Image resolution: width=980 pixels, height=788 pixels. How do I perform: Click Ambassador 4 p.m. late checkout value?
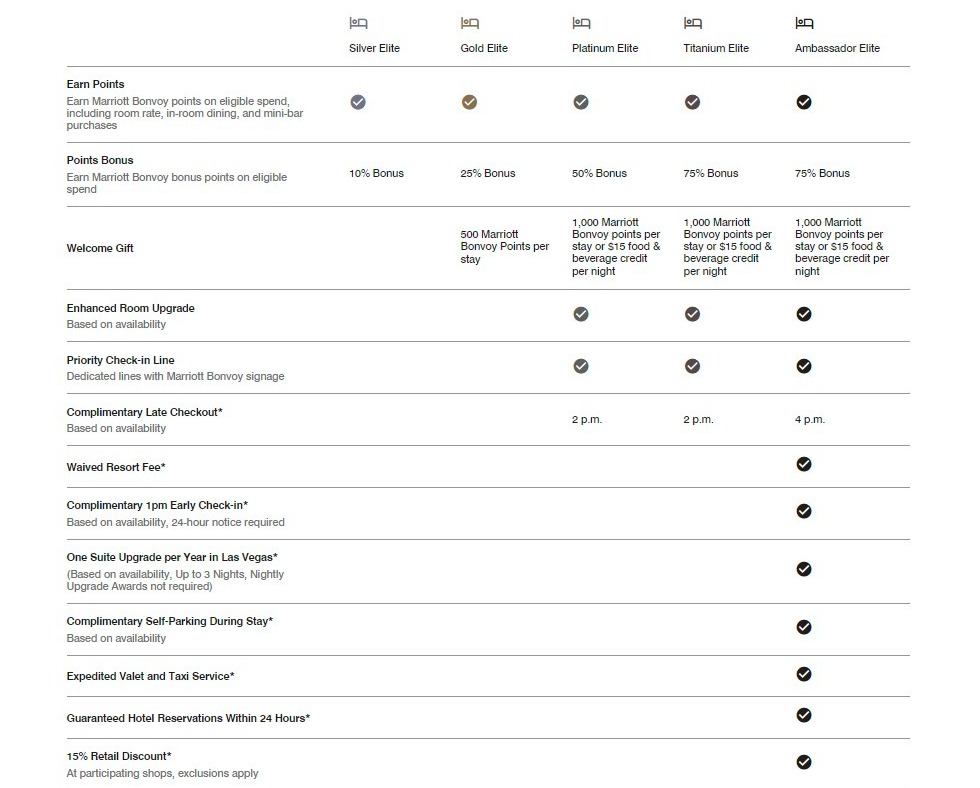(810, 419)
